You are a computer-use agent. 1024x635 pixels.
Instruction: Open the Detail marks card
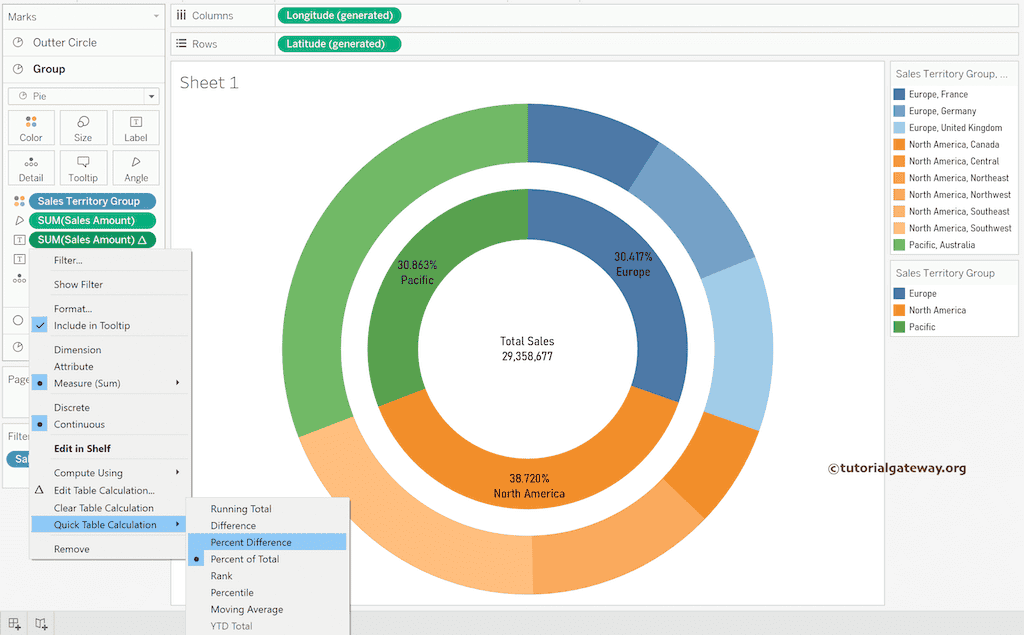click(x=31, y=168)
